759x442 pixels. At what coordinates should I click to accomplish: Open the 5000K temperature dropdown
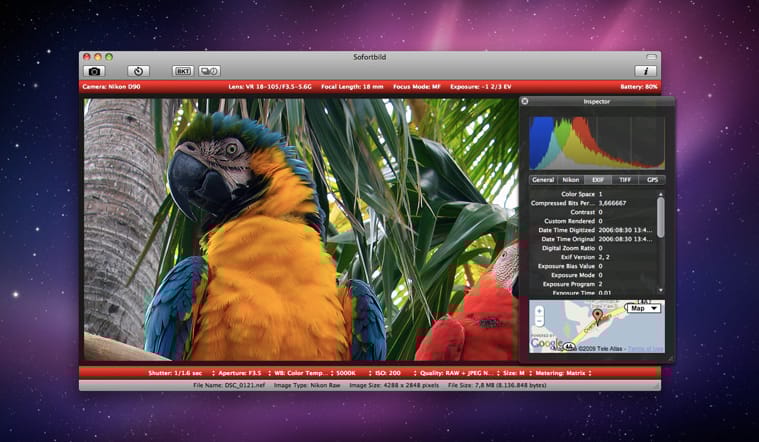(353, 373)
